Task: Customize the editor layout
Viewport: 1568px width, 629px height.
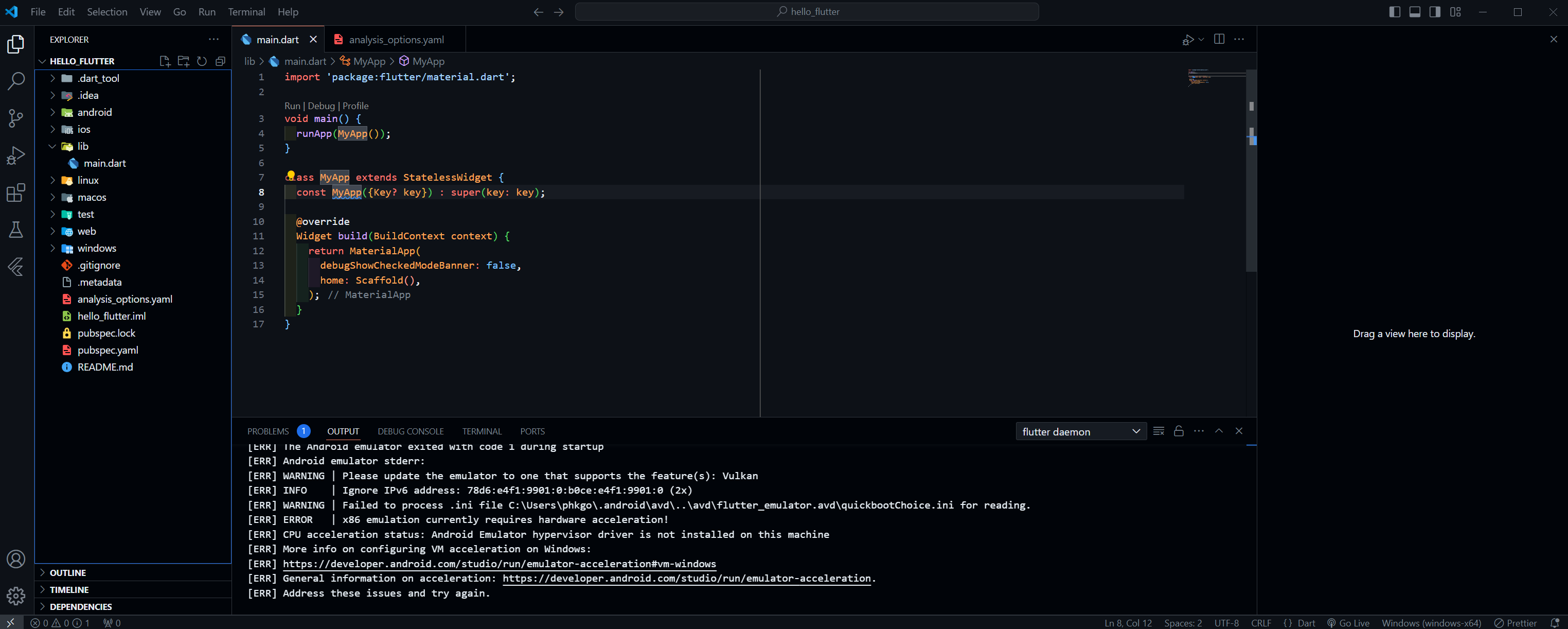Action: pyautogui.click(x=1455, y=11)
